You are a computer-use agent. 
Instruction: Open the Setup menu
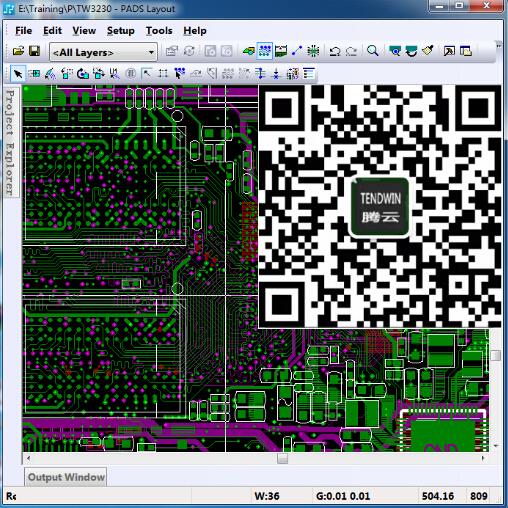[x=121, y=31]
